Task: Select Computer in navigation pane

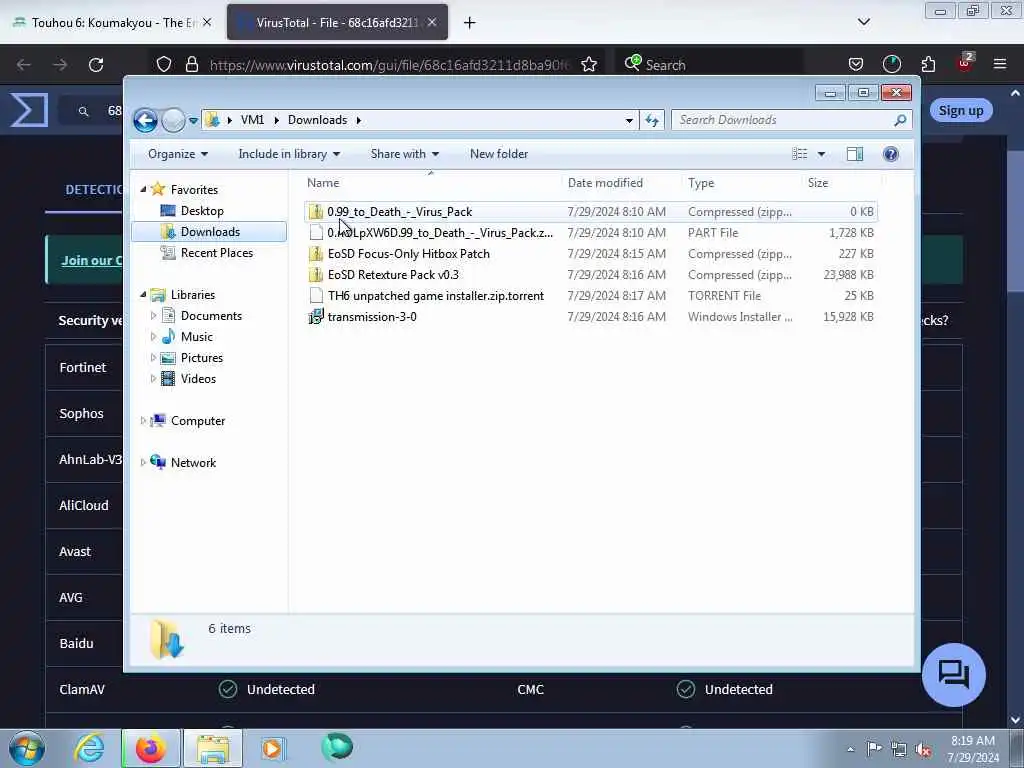Action: point(198,421)
